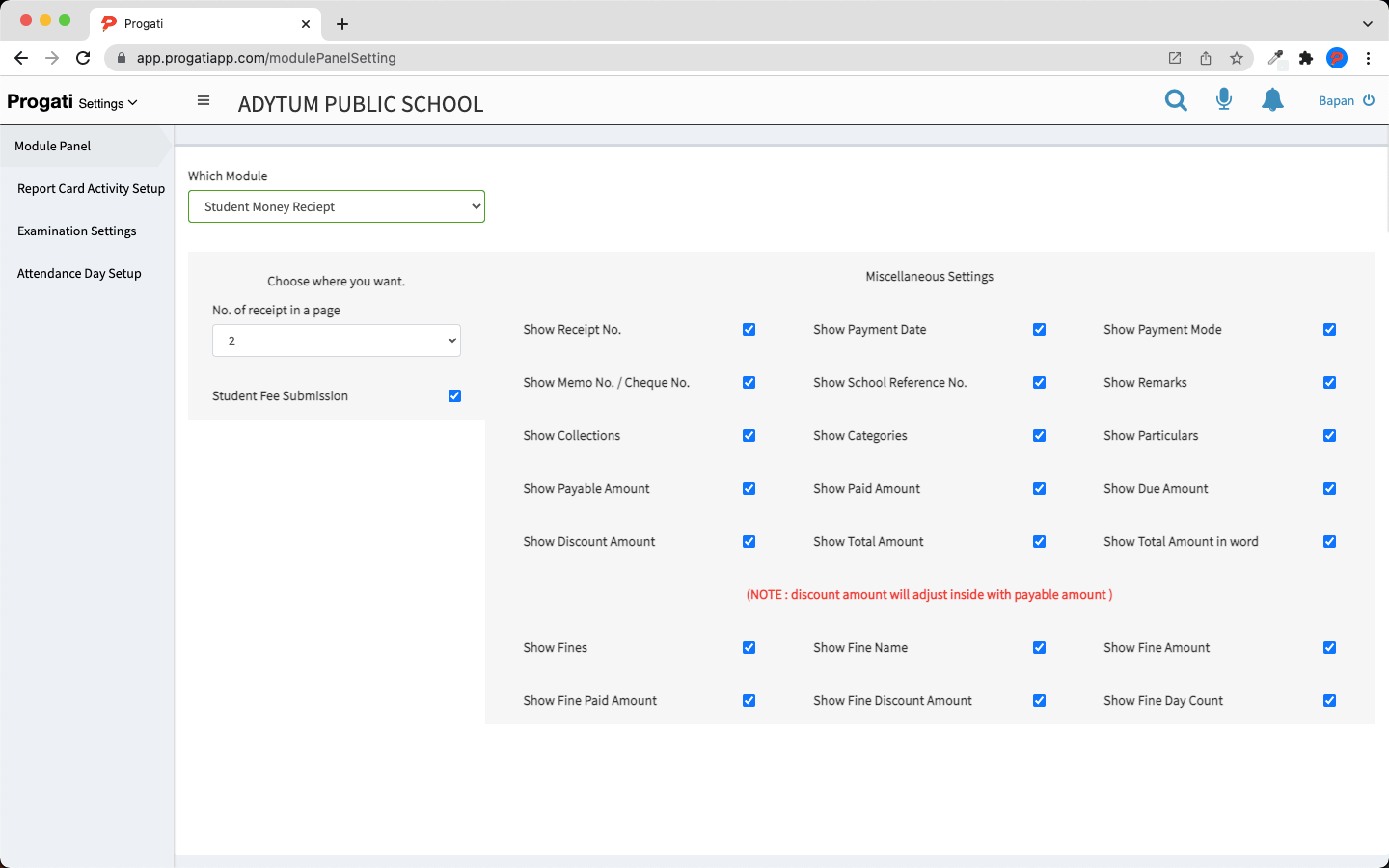This screenshot has width=1389, height=868.
Task: Uncheck Show Total Amount in word
Action: click(1329, 541)
